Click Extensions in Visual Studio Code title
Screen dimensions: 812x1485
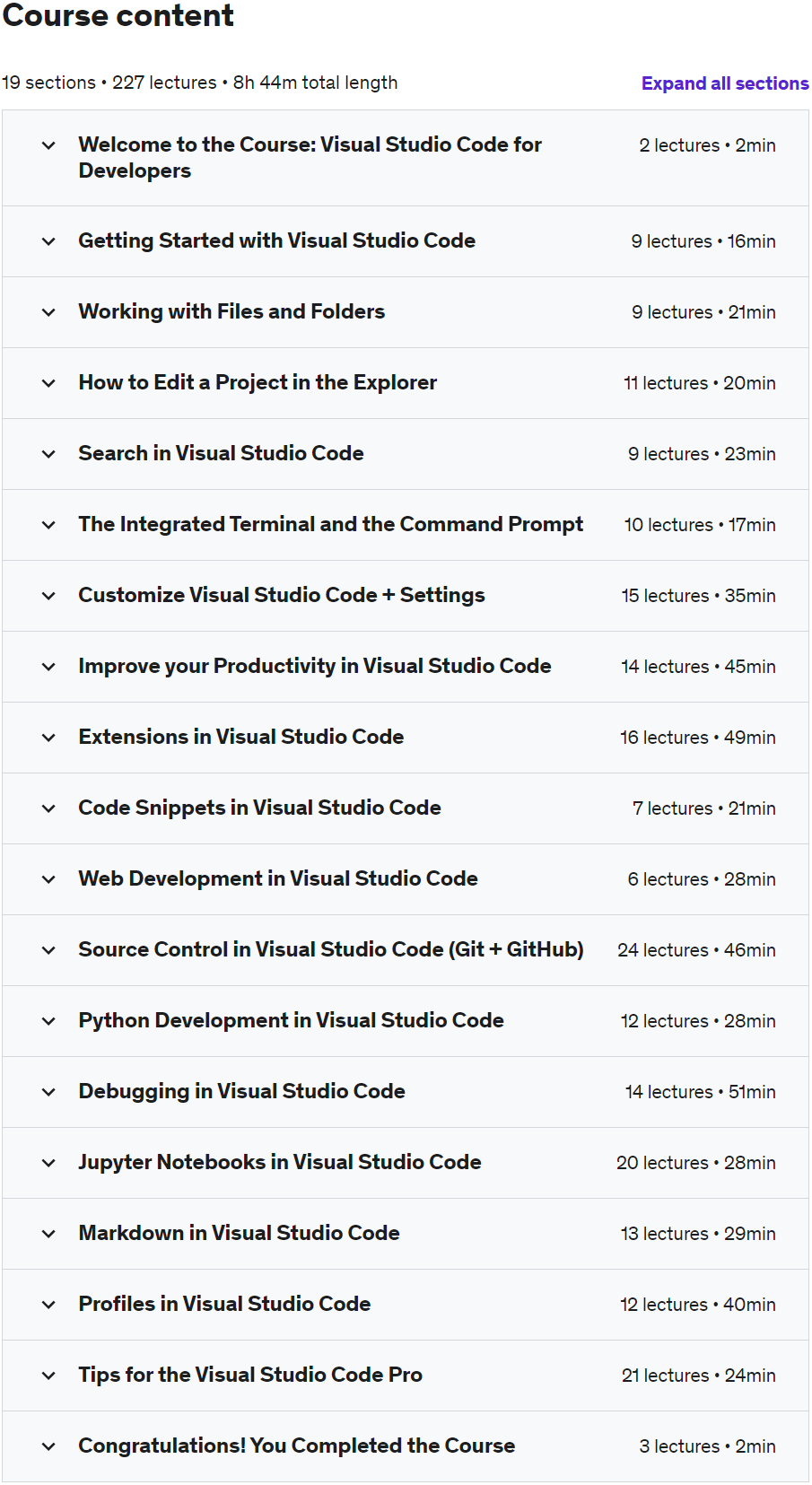[x=241, y=737]
